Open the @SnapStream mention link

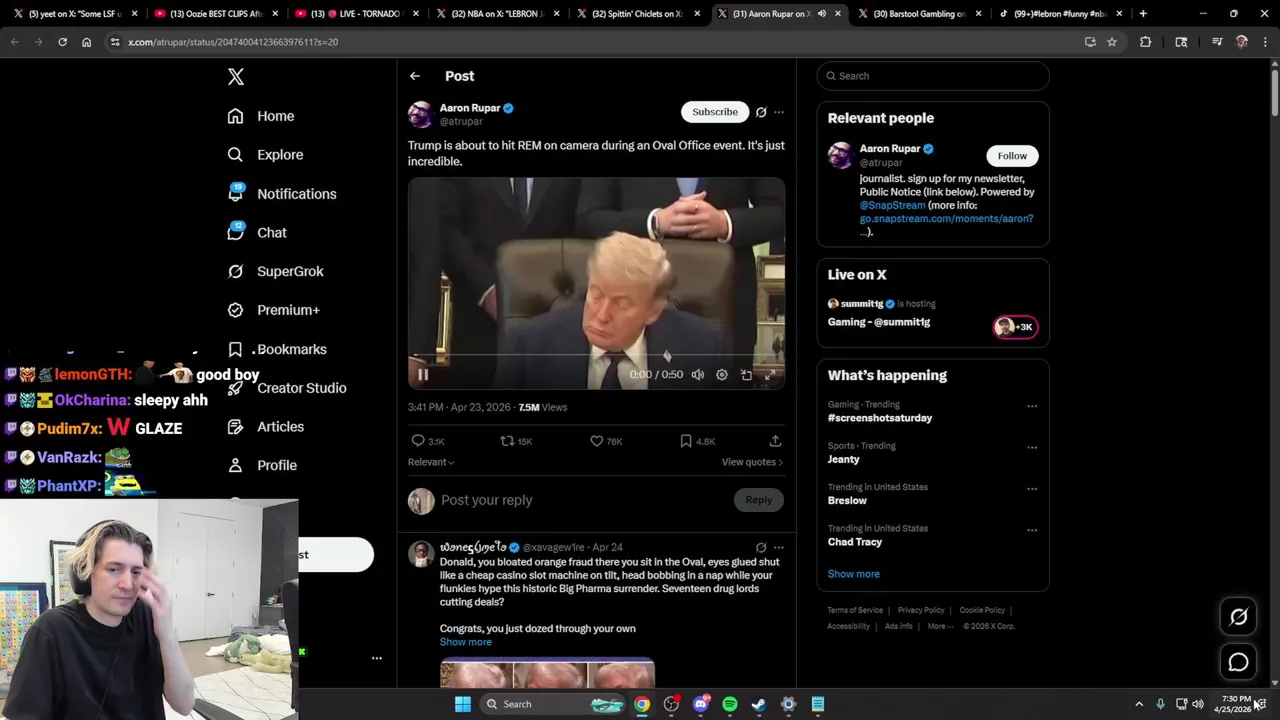892,205
